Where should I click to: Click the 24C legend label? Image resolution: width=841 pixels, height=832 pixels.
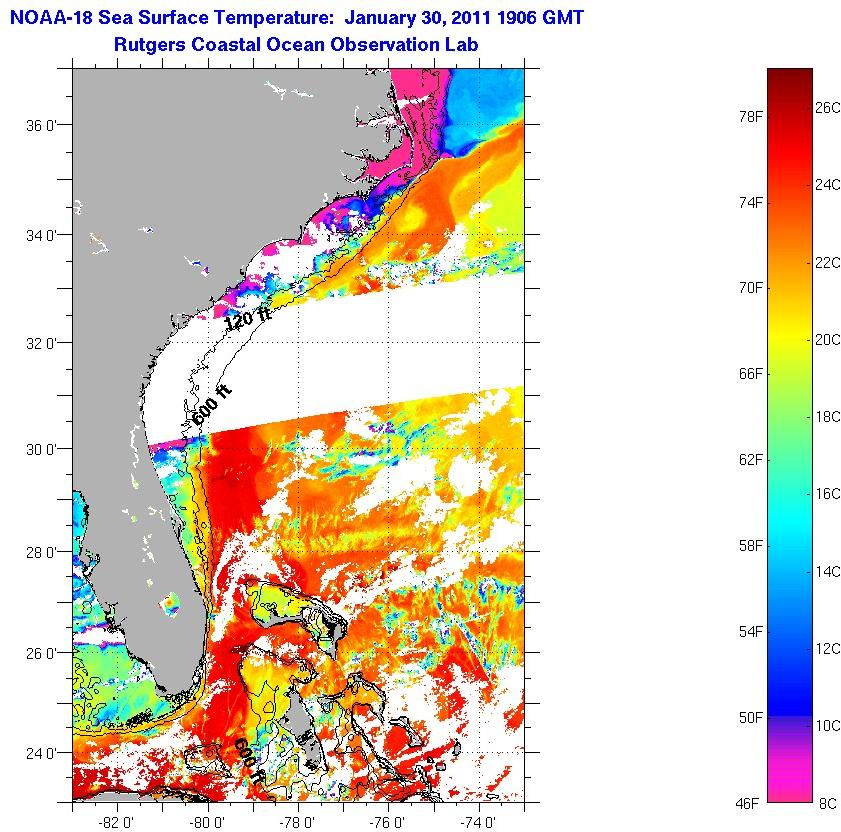click(x=828, y=185)
